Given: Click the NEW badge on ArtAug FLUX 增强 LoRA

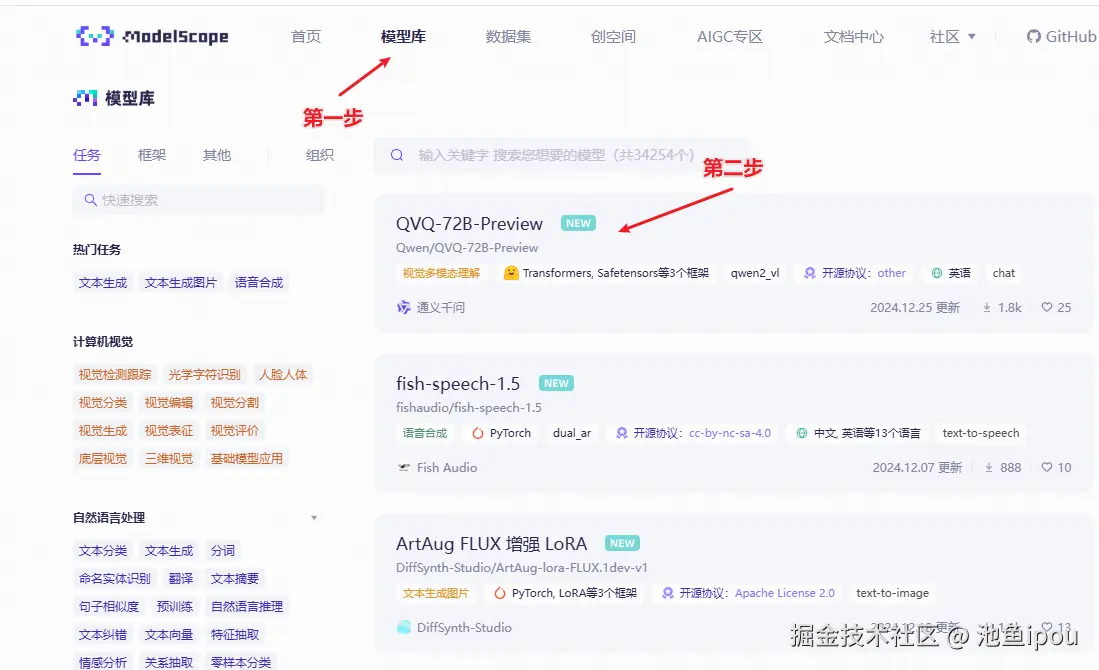Looking at the screenshot, I should click(x=622, y=543).
